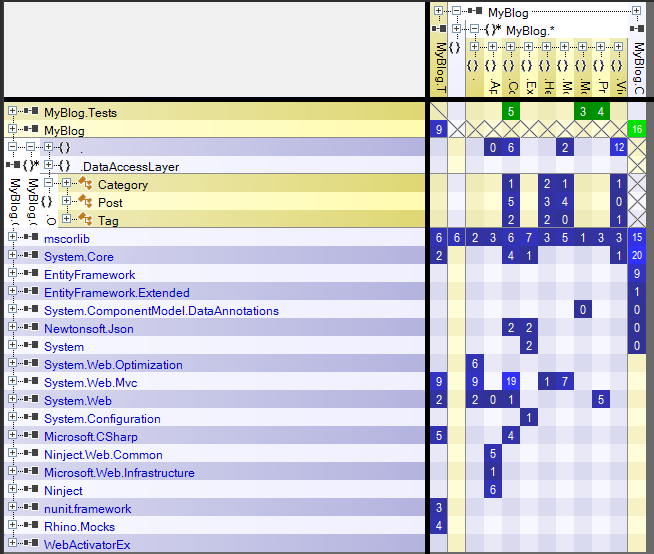Click the System.Web.Mvc assembly icon
This screenshot has height=554, width=654.
pos(31,381)
